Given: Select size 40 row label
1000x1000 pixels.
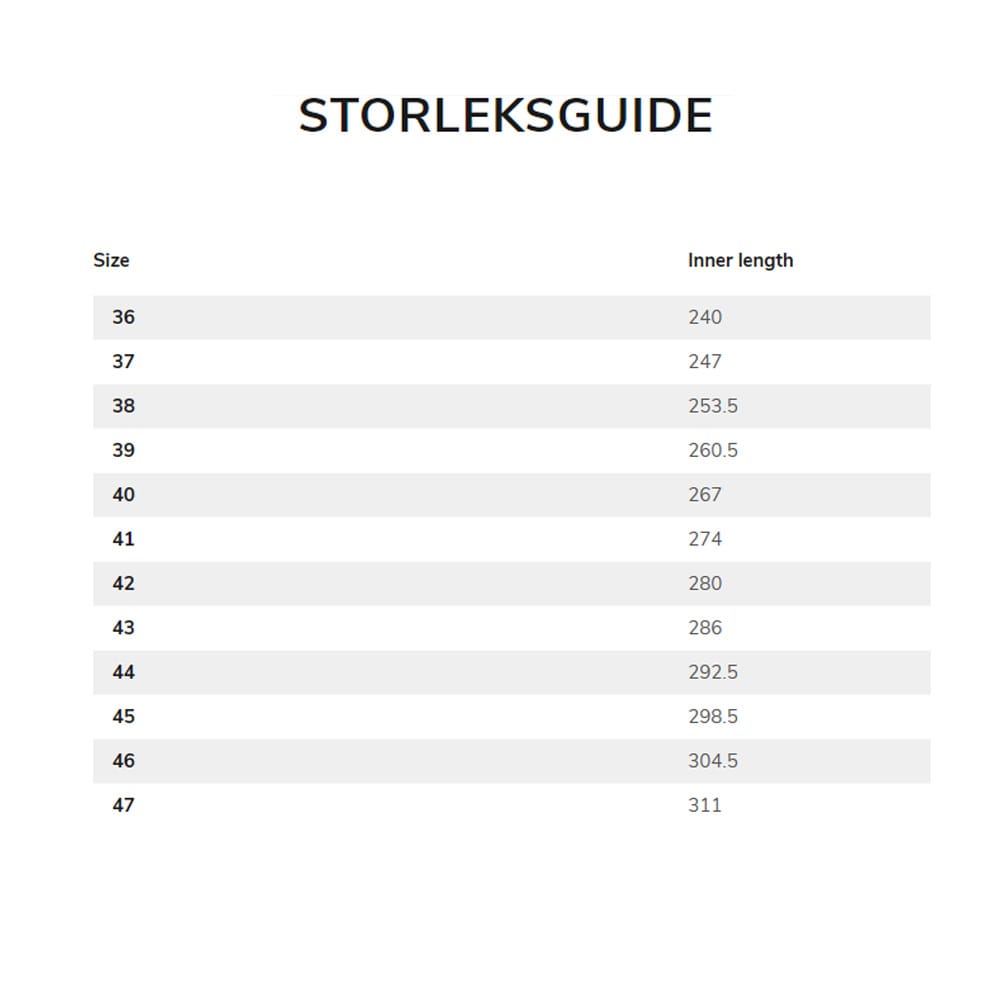Looking at the screenshot, I should [x=123, y=495].
